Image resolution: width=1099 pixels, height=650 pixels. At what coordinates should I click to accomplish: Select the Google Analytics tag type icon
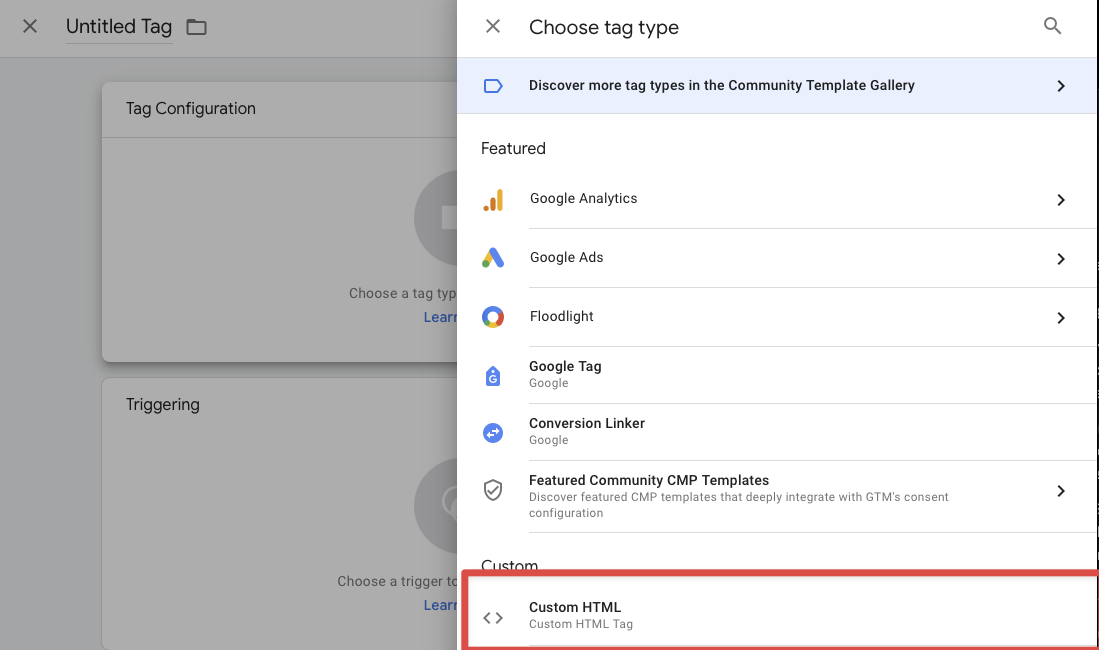click(x=493, y=199)
